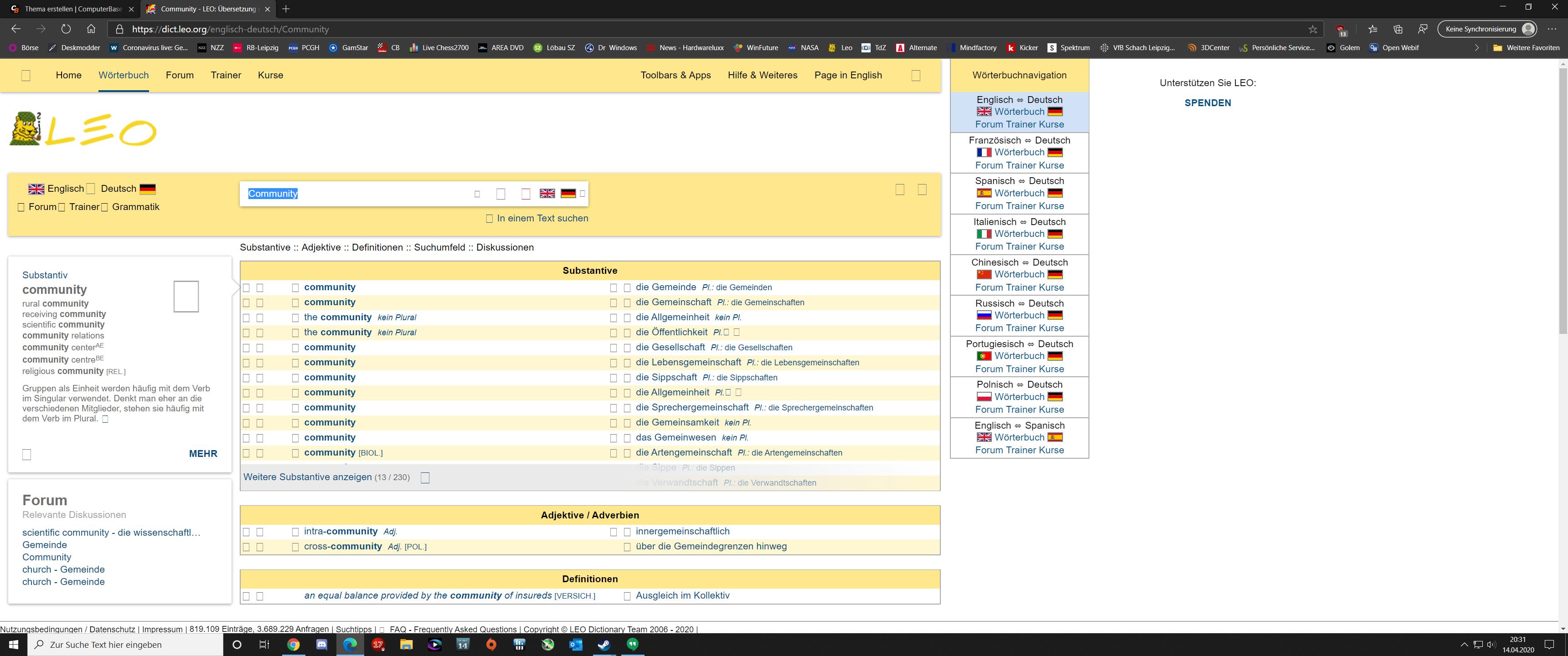The width and height of the screenshot is (1568, 656).
Task: Click the UK flag in the search field
Action: [x=547, y=194]
